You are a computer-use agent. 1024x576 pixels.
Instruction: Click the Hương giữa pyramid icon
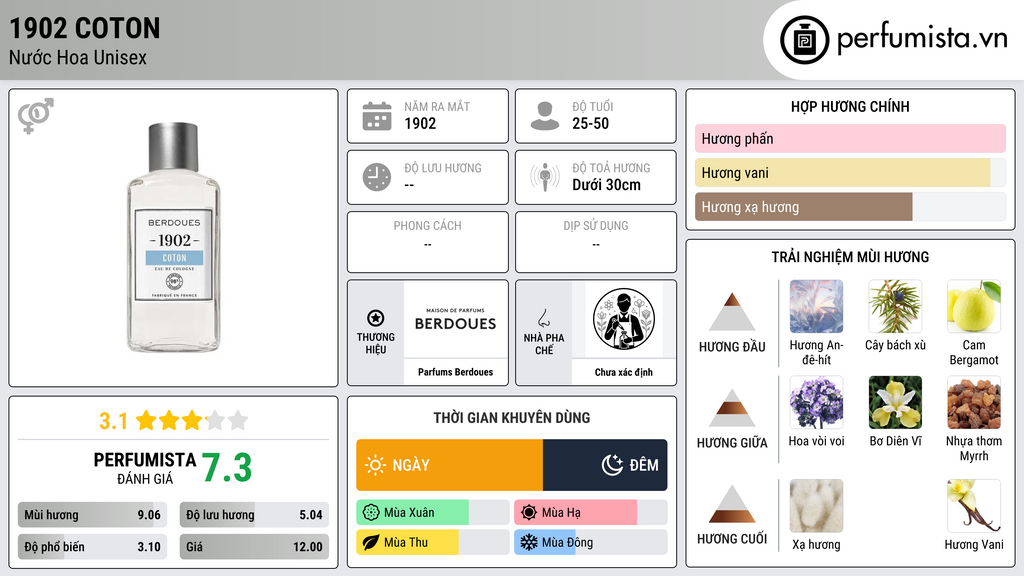(732, 408)
